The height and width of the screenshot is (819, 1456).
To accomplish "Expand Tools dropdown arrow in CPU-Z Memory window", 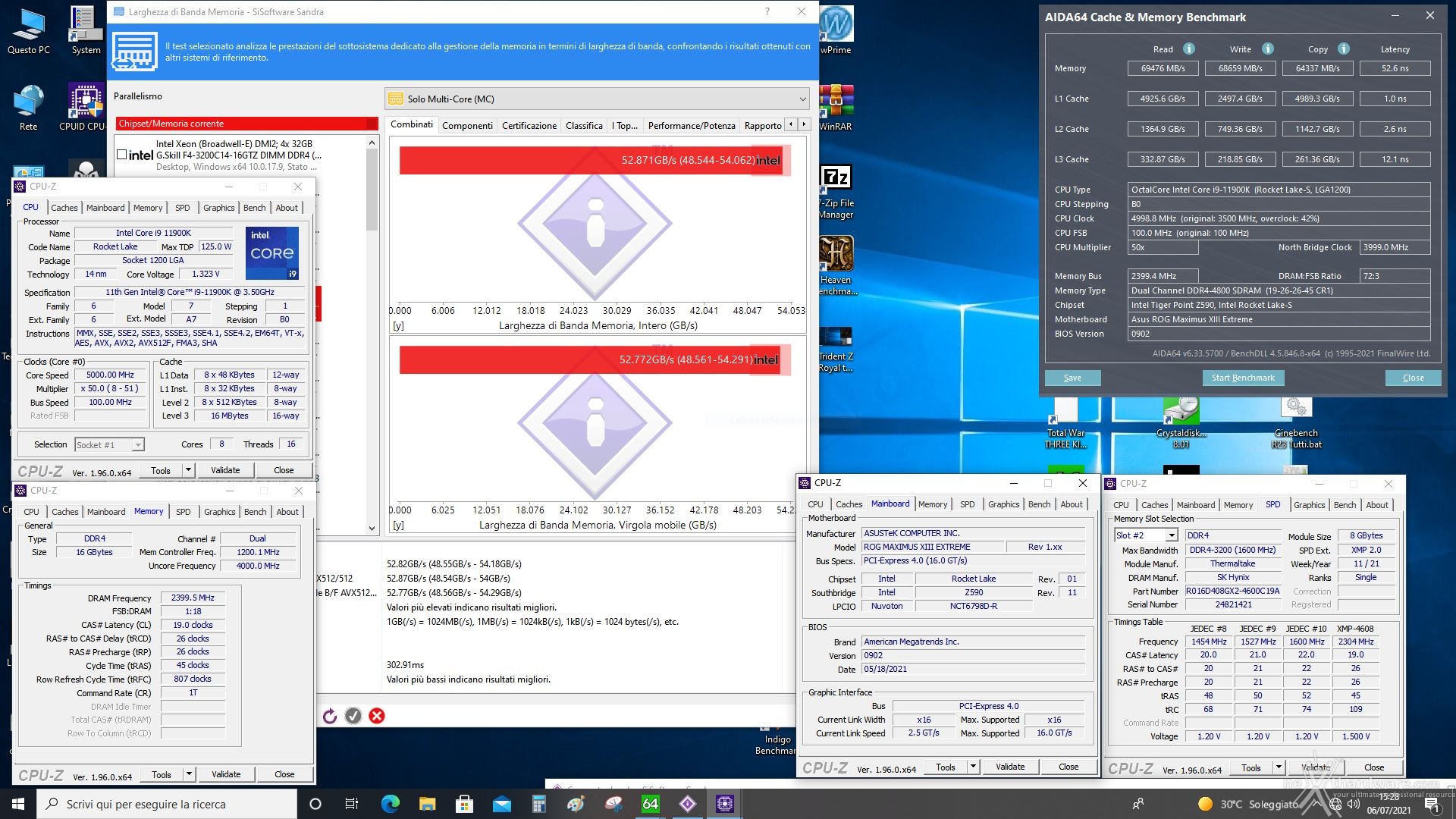I will (189, 774).
